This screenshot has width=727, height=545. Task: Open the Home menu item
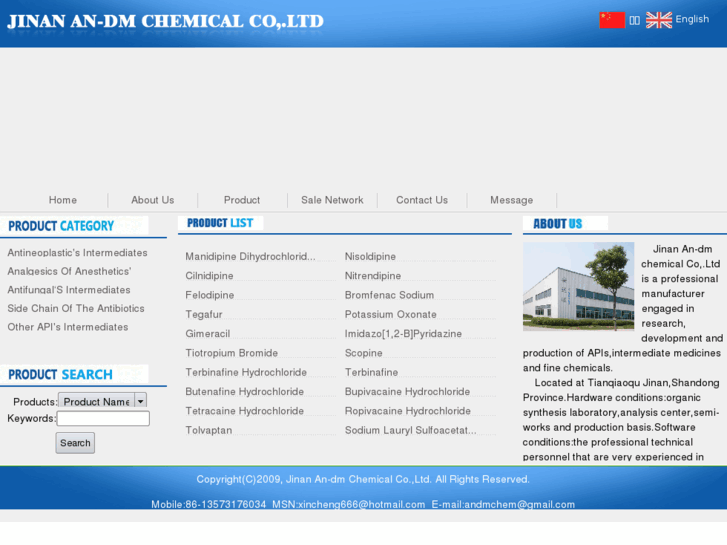point(63,200)
